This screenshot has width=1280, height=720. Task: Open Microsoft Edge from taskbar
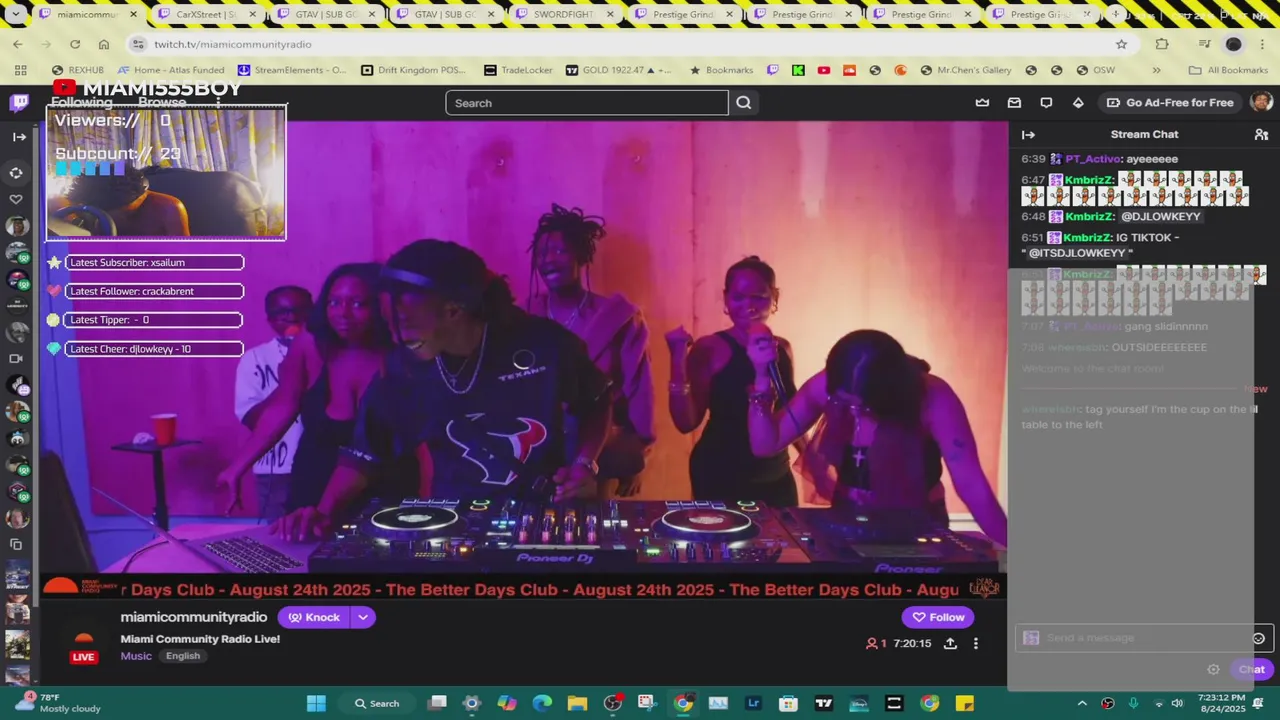tap(542, 703)
